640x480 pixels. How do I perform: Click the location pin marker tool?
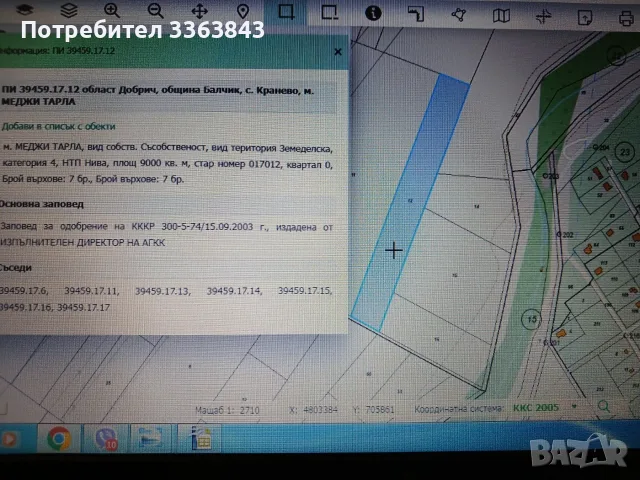(243, 11)
